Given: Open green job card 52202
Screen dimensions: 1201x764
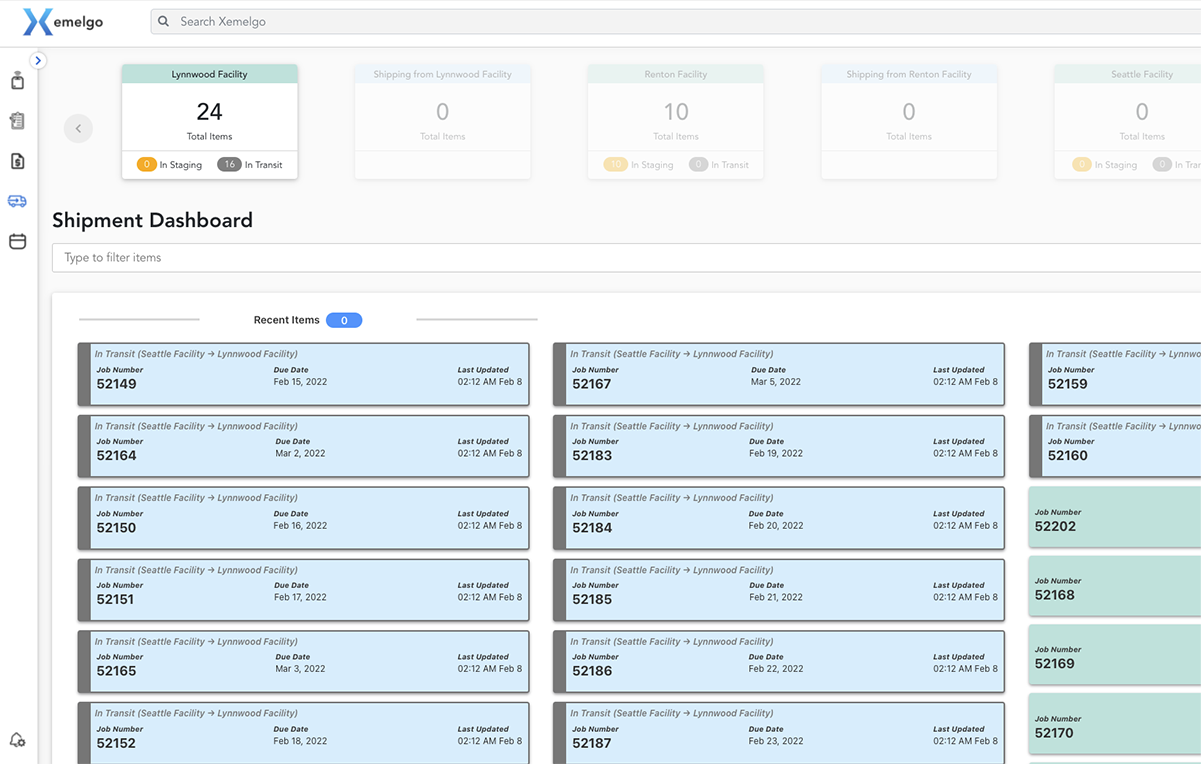Looking at the screenshot, I should pos(1114,518).
